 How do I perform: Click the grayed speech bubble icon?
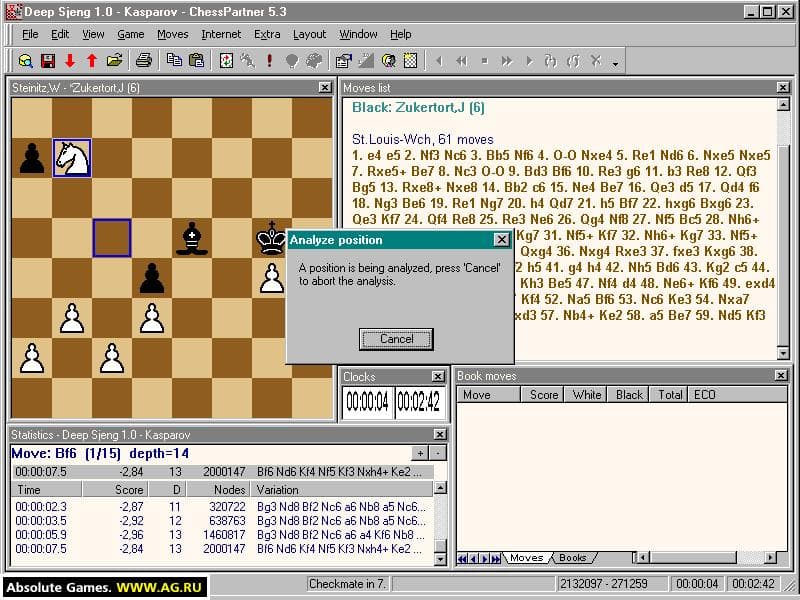point(292,61)
